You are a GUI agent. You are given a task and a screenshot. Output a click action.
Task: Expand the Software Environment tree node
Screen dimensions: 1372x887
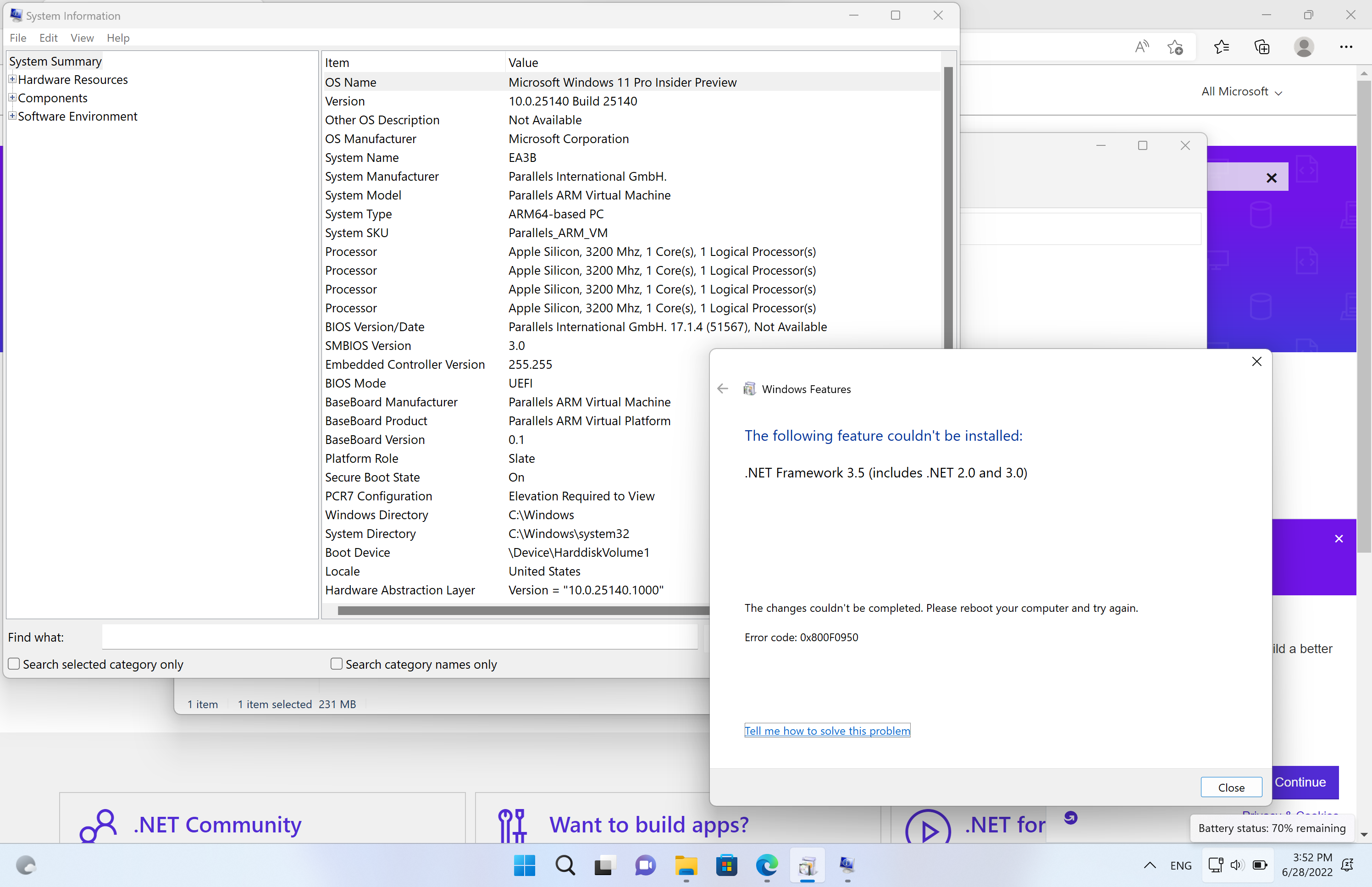pyautogui.click(x=12, y=116)
